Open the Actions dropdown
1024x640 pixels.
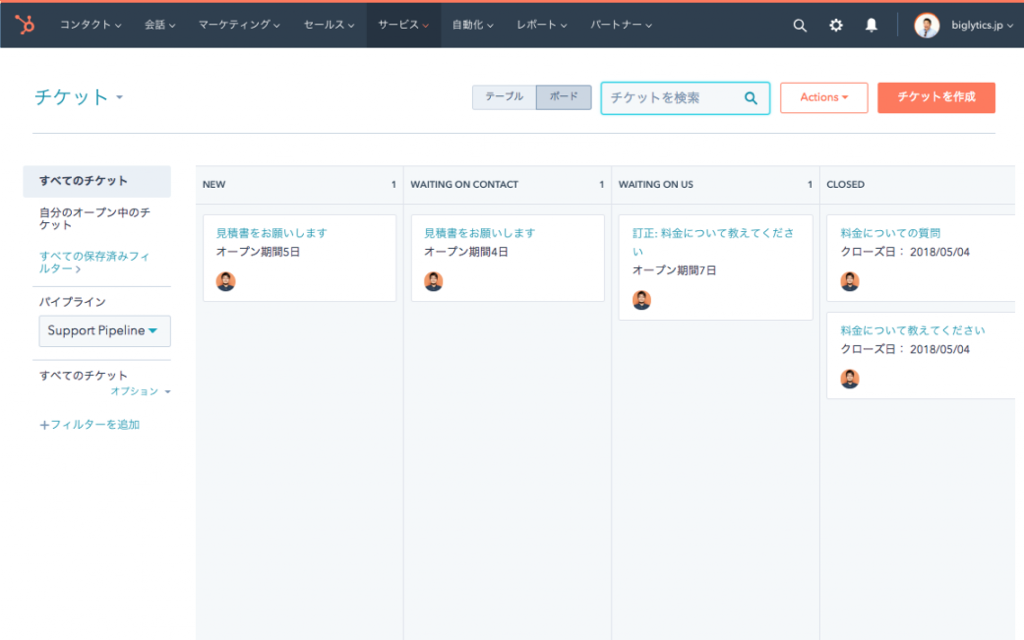click(x=824, y=97)
